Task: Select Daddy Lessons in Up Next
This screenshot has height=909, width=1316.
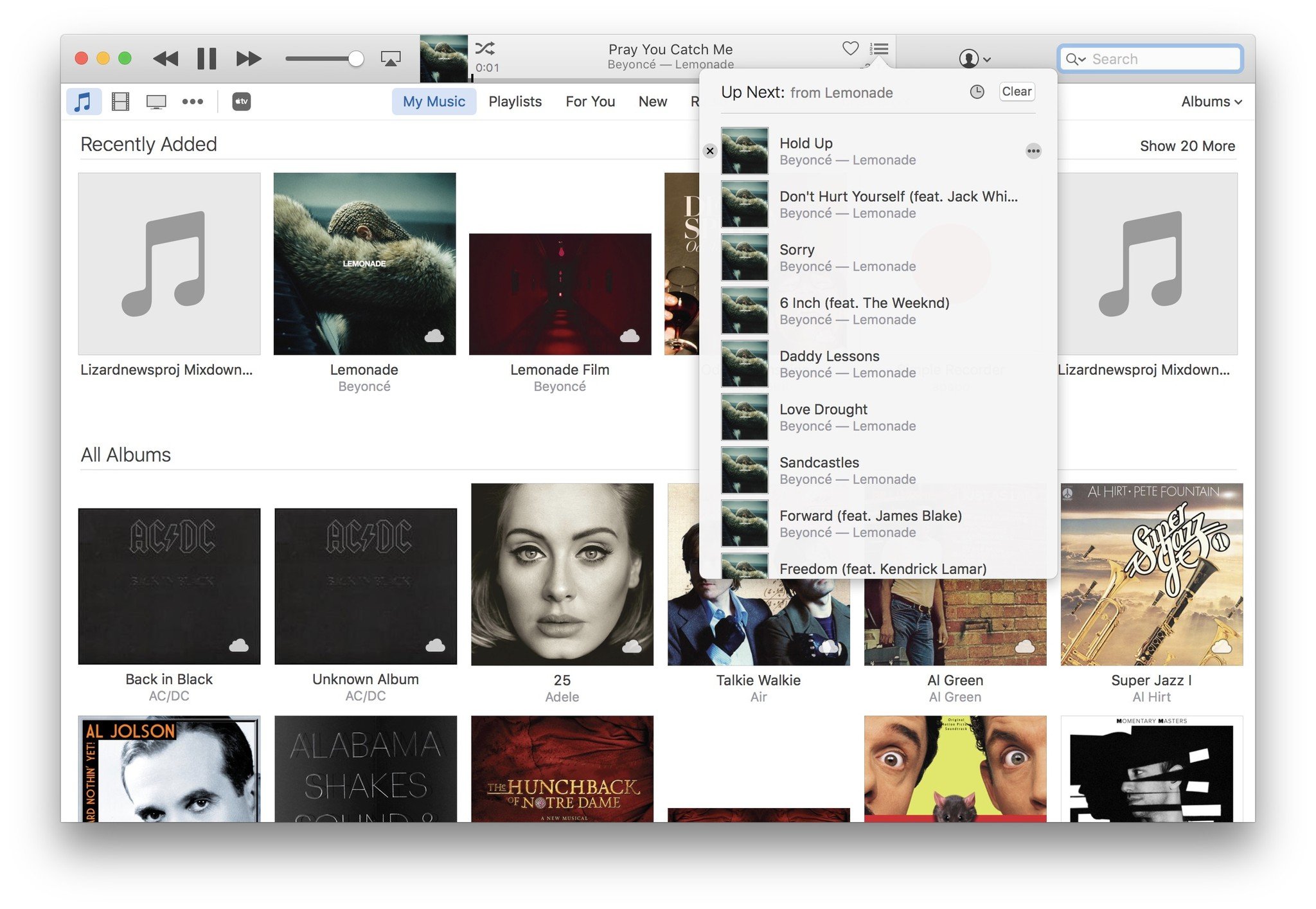Action: pos(878,364)
